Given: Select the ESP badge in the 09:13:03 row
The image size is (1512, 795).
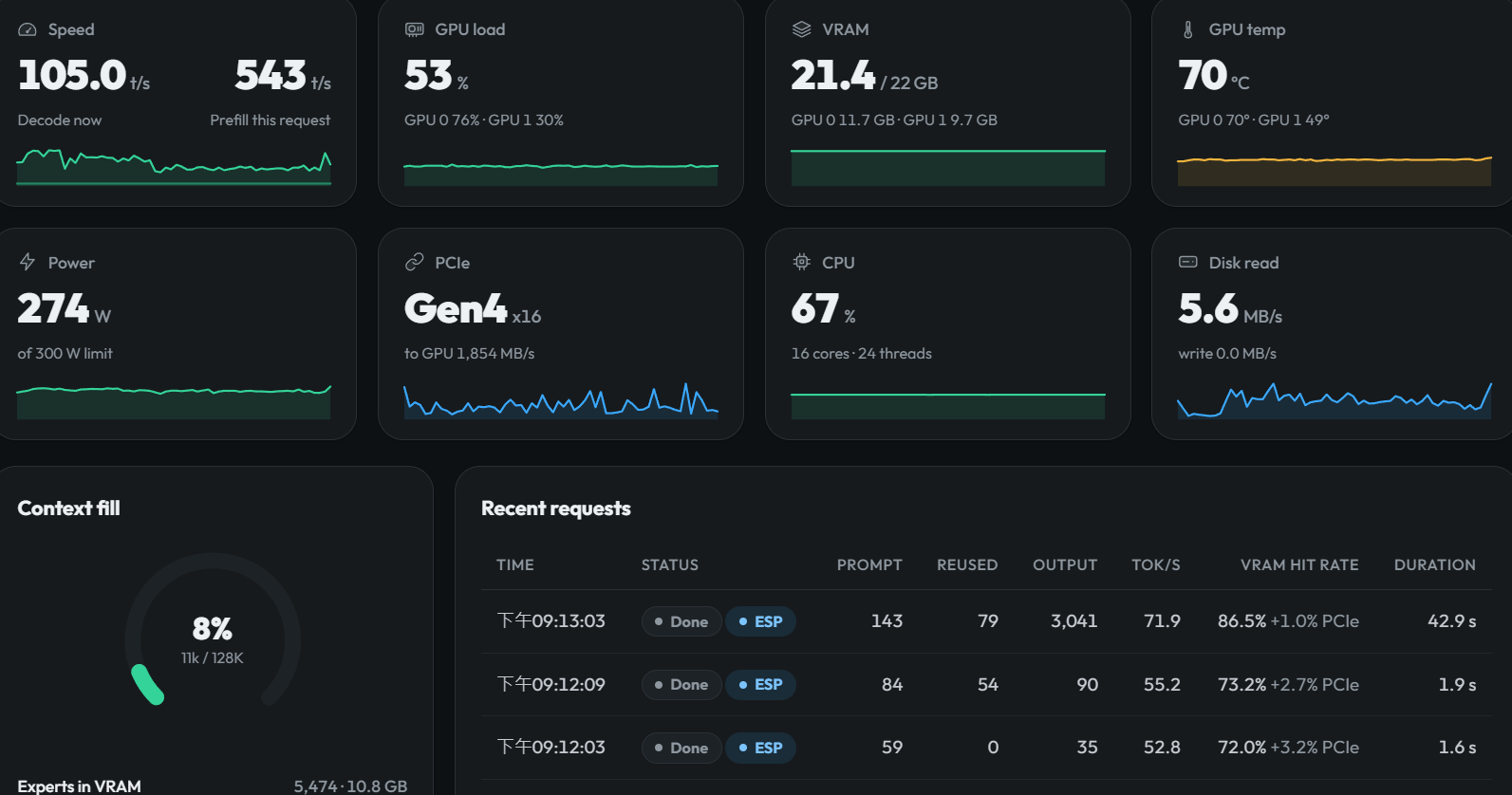Looking at the screenshot, I should pyautogui.click(x=760, y=621).
